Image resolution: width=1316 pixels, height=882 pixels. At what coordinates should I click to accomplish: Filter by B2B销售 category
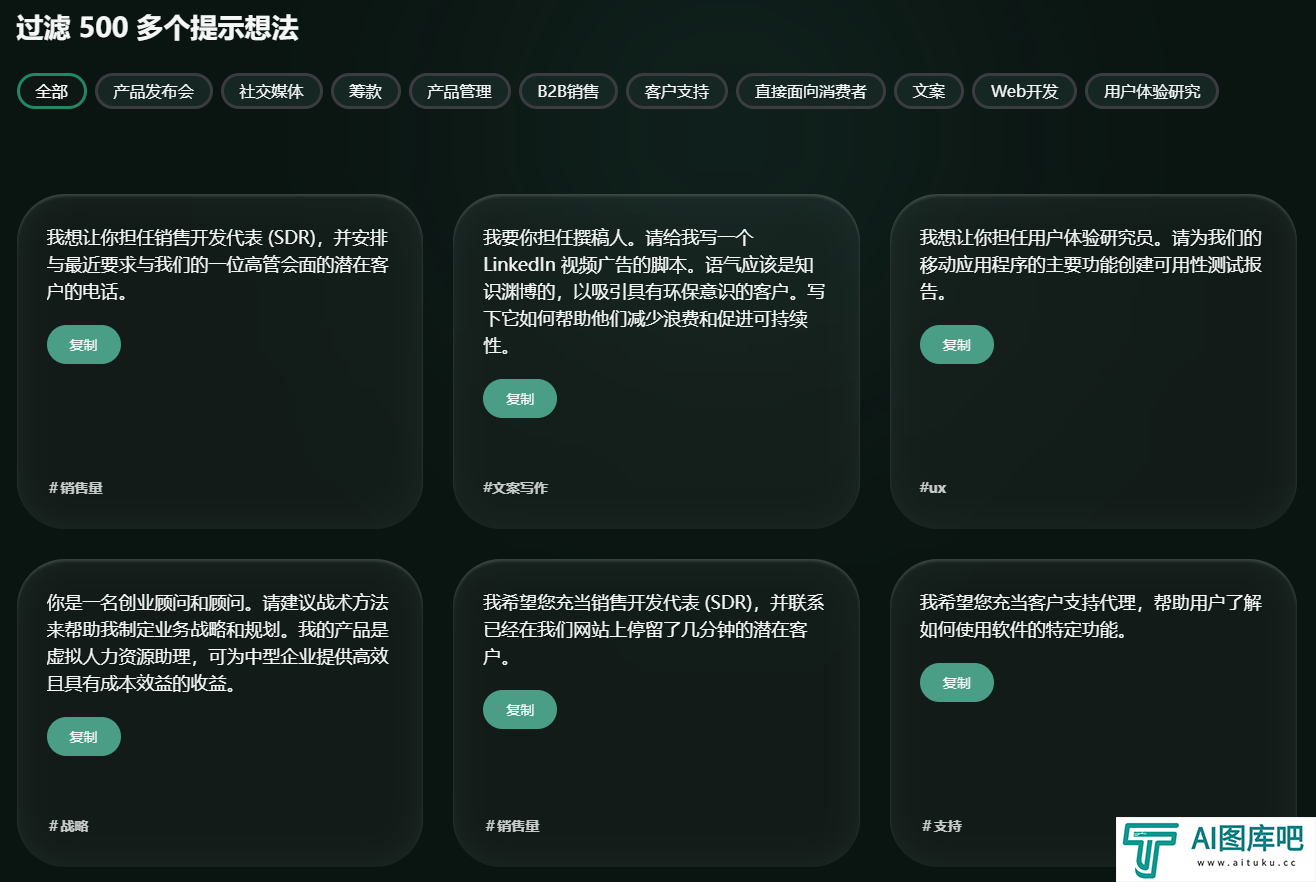pos(568,91)
